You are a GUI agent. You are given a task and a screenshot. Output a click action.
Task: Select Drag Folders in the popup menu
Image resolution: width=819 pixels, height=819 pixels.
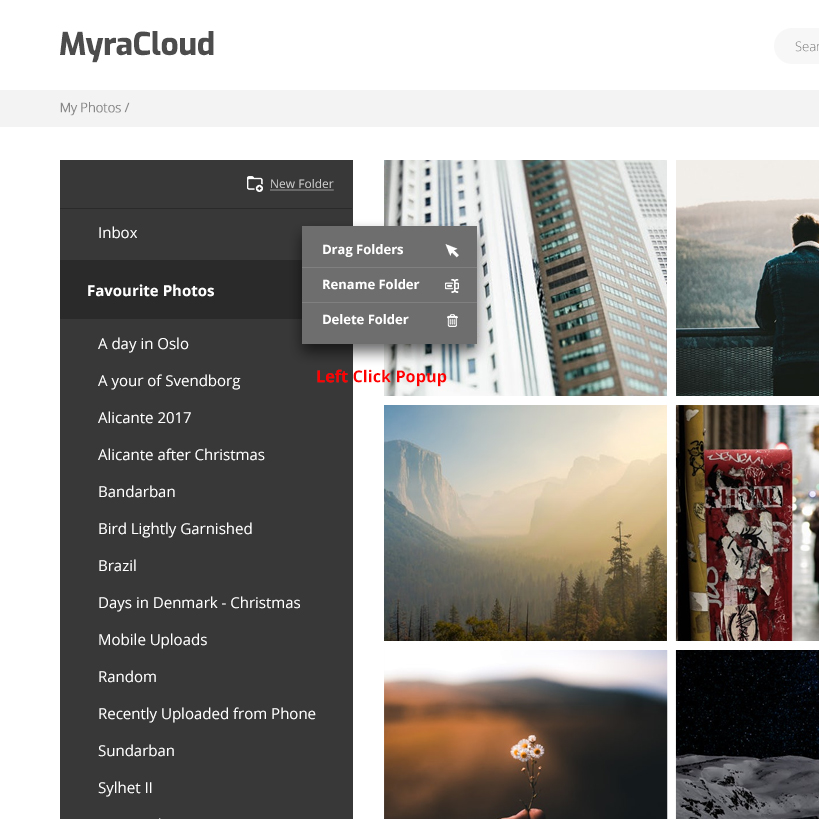coord(362,248)
